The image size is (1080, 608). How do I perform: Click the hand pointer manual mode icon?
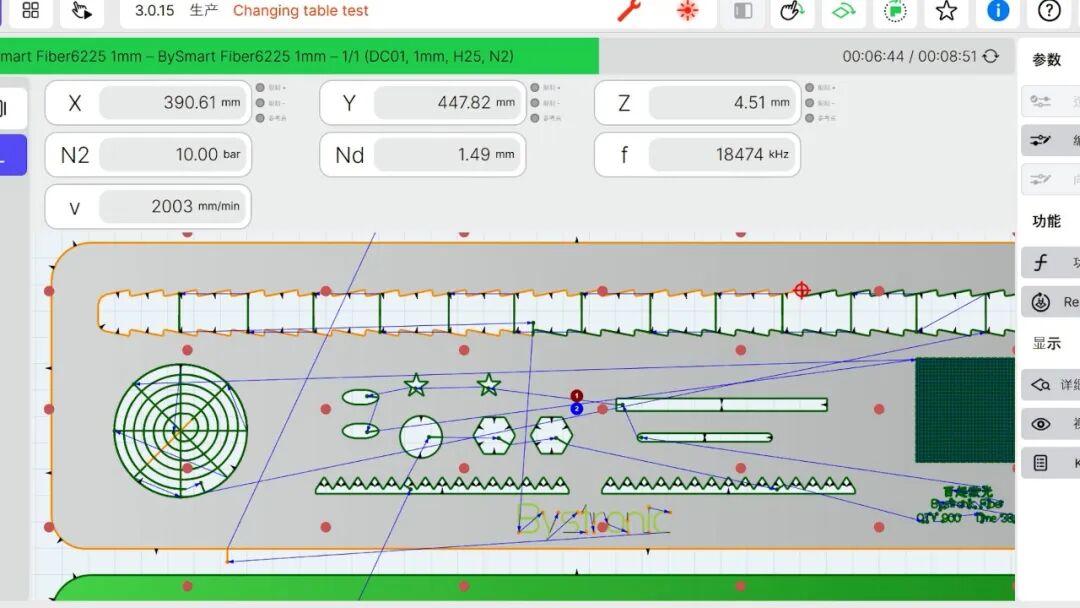(82, 11)
